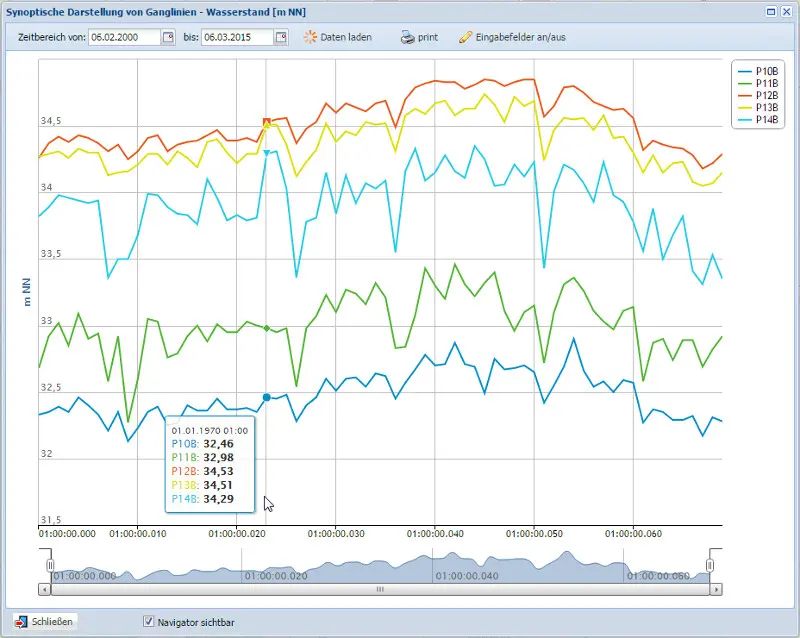Hide the P14B series via the legend

[x=758, y=120]
